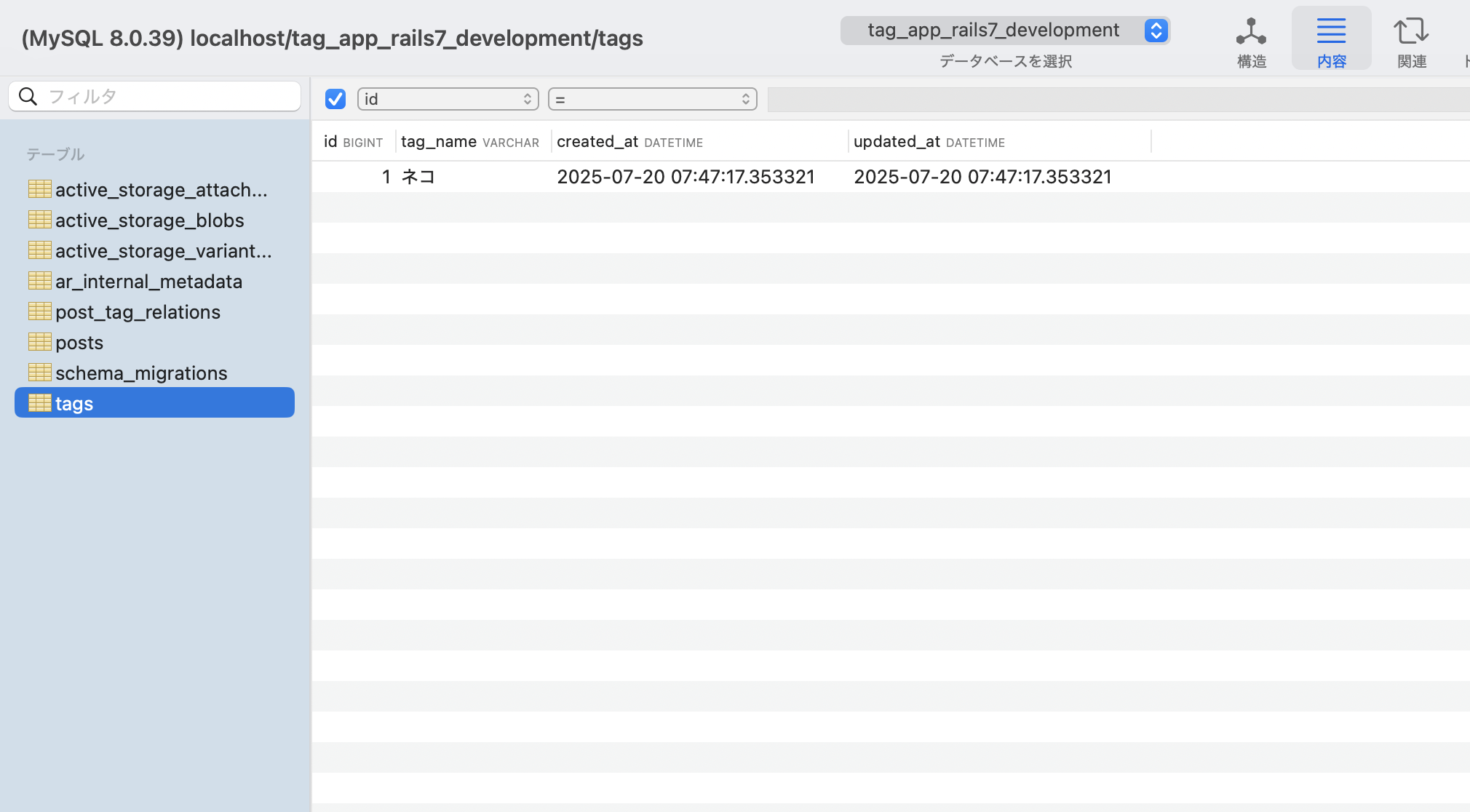Click the magnifier icon in the filter box

click(28, 96)
